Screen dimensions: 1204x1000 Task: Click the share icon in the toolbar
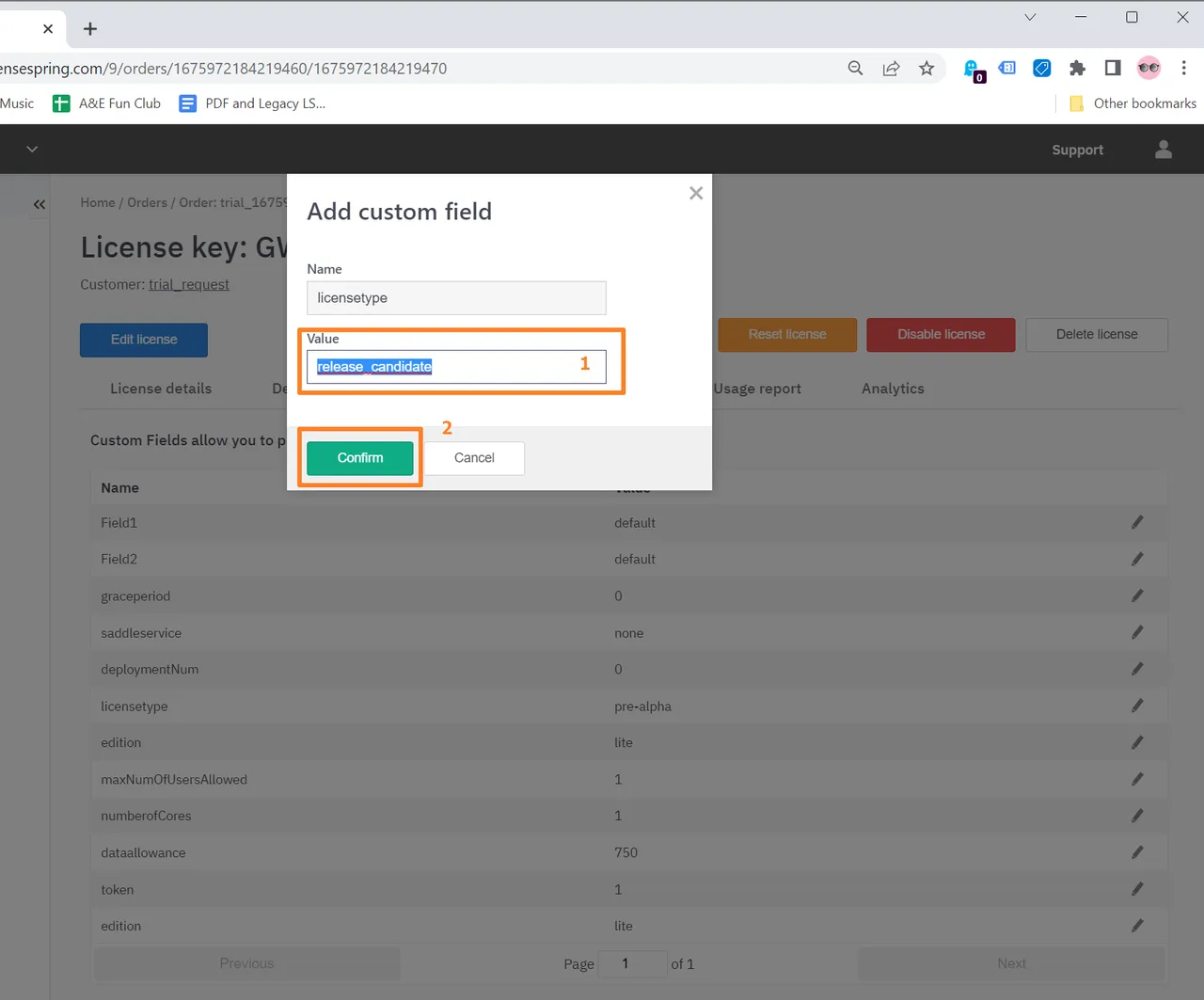pos(891,68)
